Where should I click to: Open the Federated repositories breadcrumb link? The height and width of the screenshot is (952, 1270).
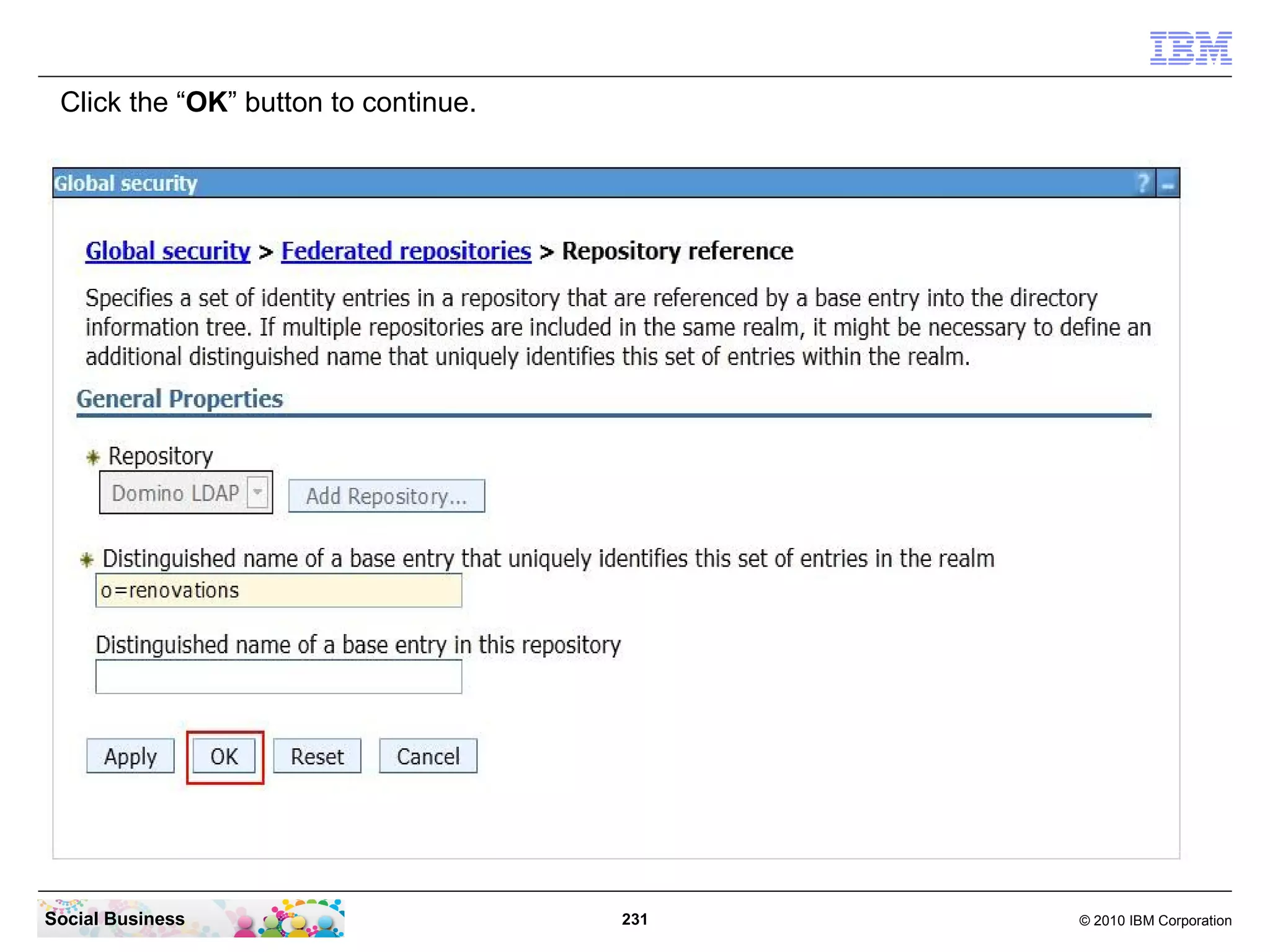(406, 251)
